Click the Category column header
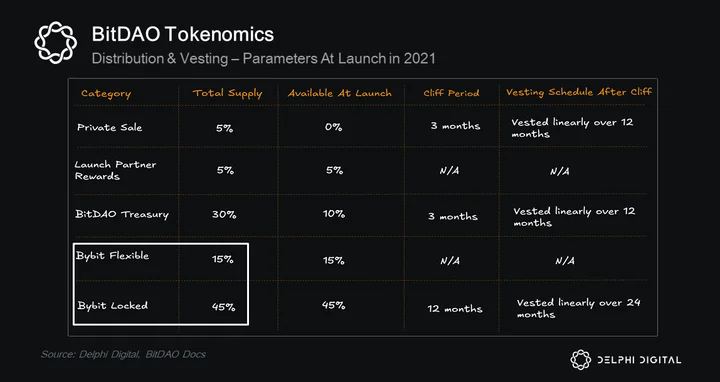Screen dimensions: 720x382 click(106, 94)
